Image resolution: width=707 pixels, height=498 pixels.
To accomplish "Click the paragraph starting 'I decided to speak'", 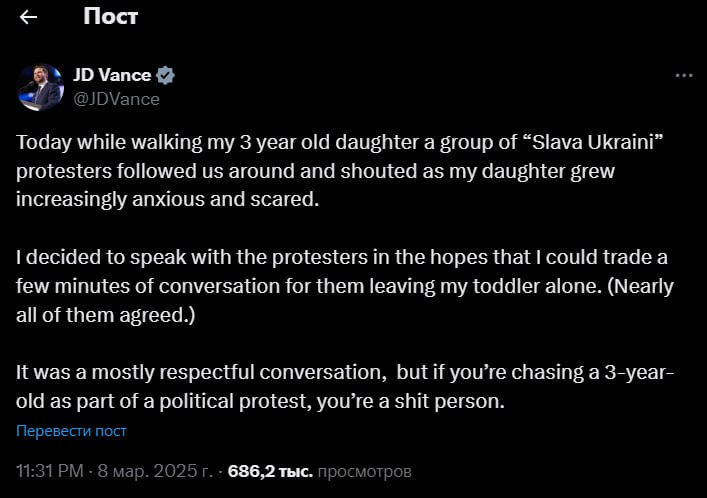I will click(x=340, y=286).
